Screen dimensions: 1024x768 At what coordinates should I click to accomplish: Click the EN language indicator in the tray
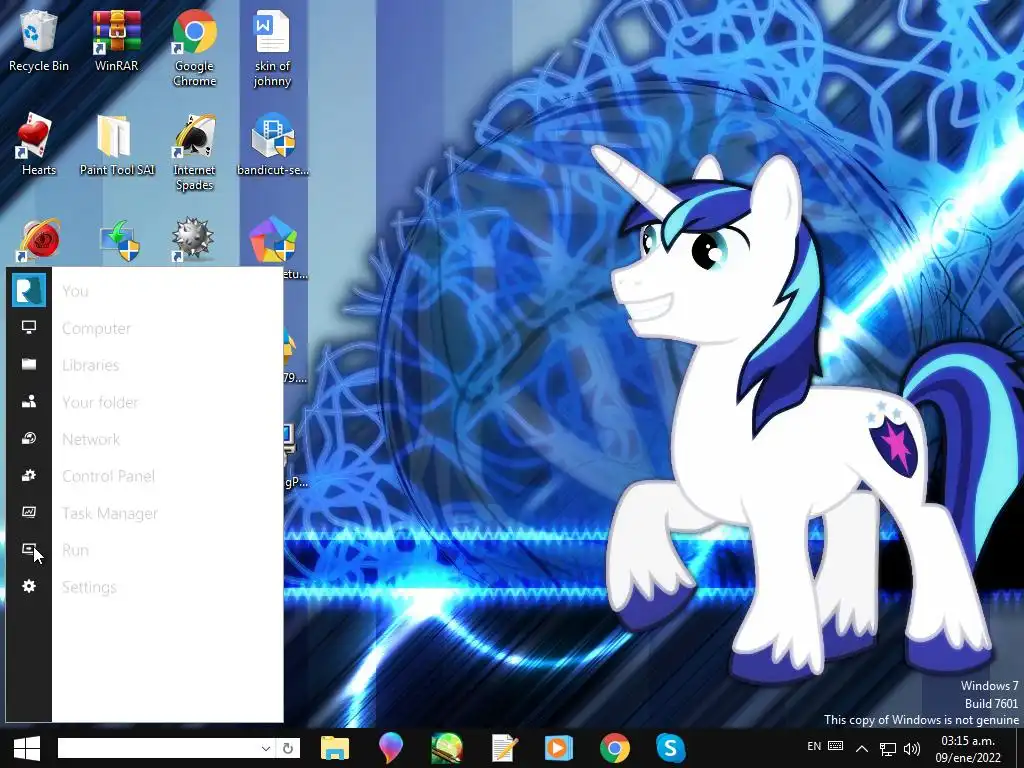[814, 746]
